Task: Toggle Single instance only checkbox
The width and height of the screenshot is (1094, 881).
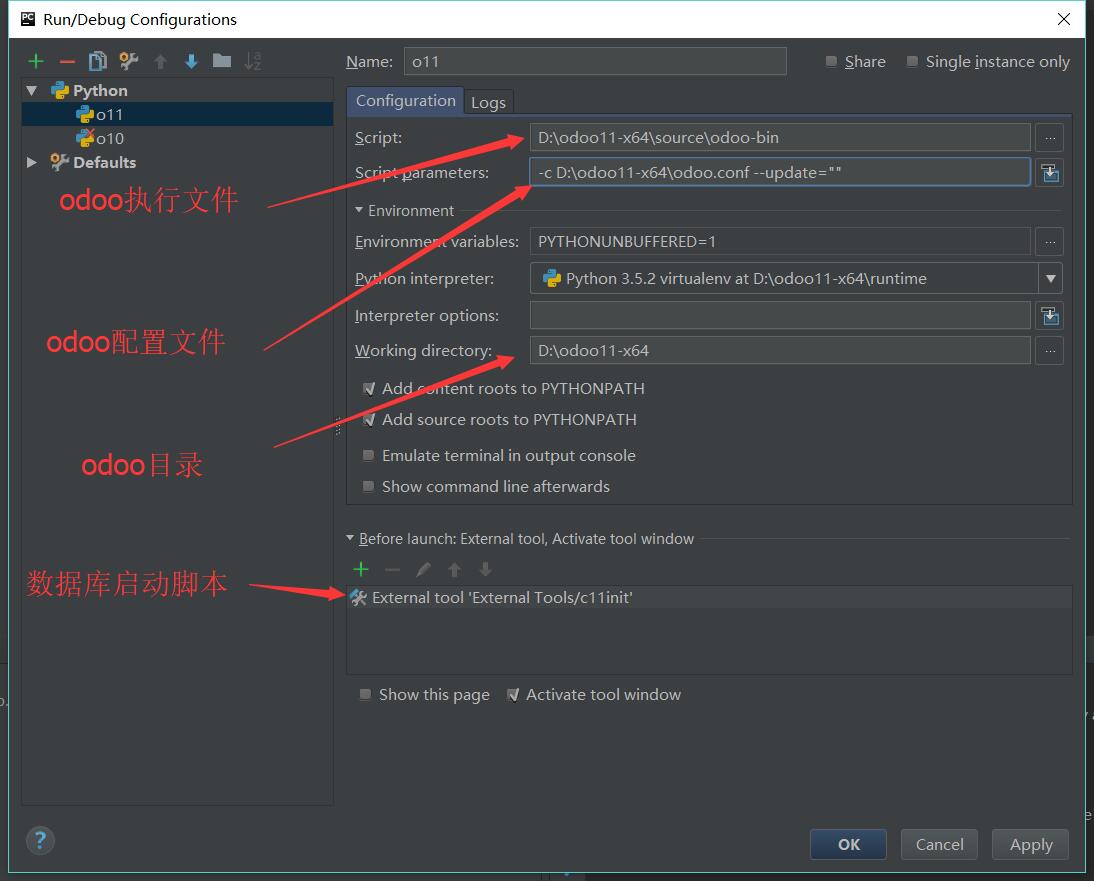Action: point(912,61)
